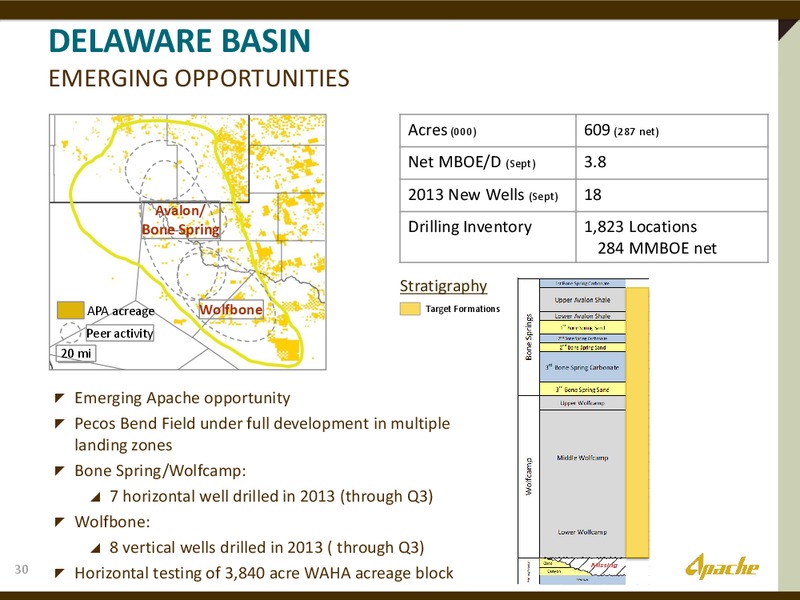Click the '3rd Bone Spring Sand' layer
Image resolution: width=800 pixels, height=600 pixels.
582,389
